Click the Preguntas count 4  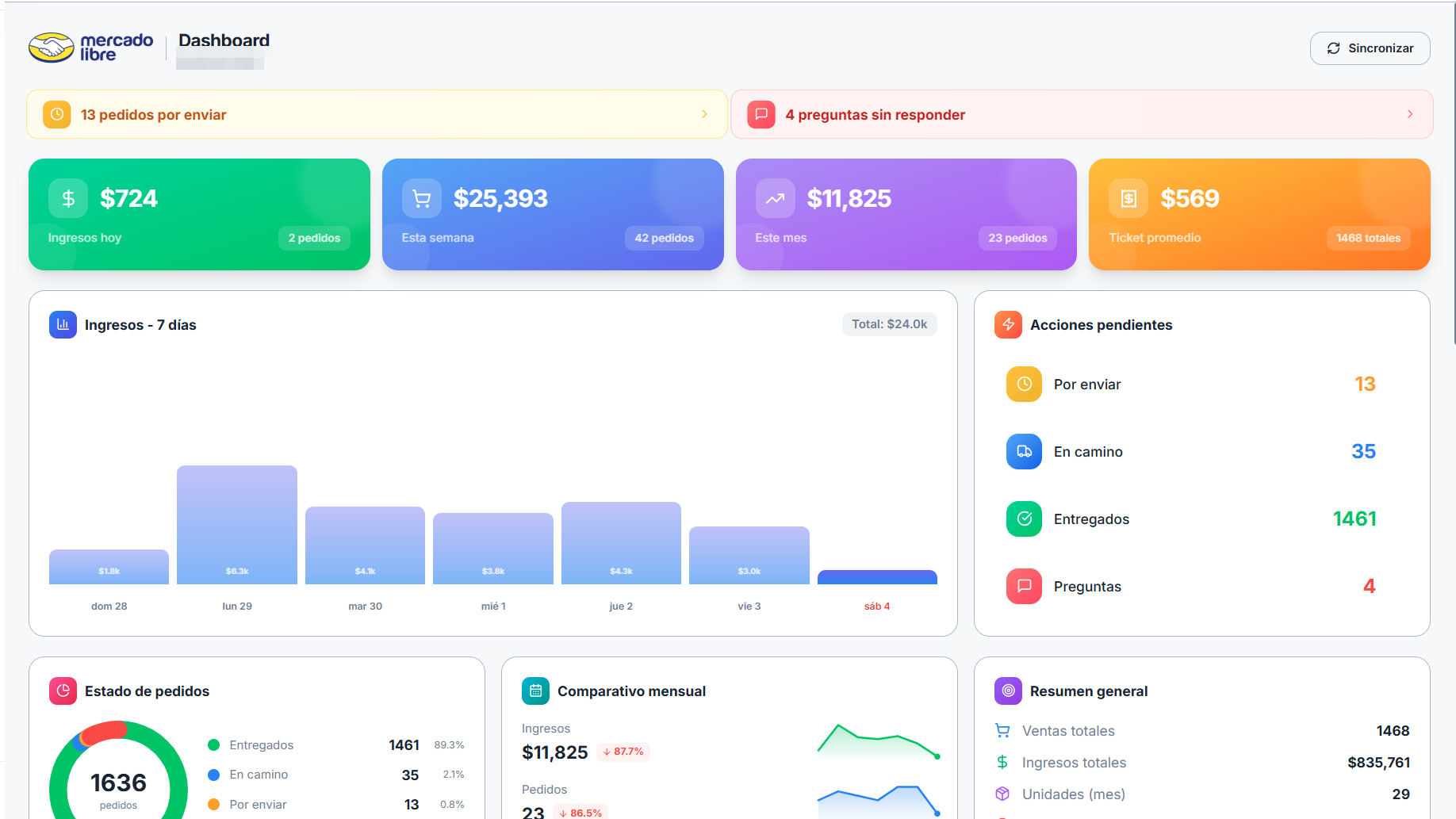click(1369, 586)
